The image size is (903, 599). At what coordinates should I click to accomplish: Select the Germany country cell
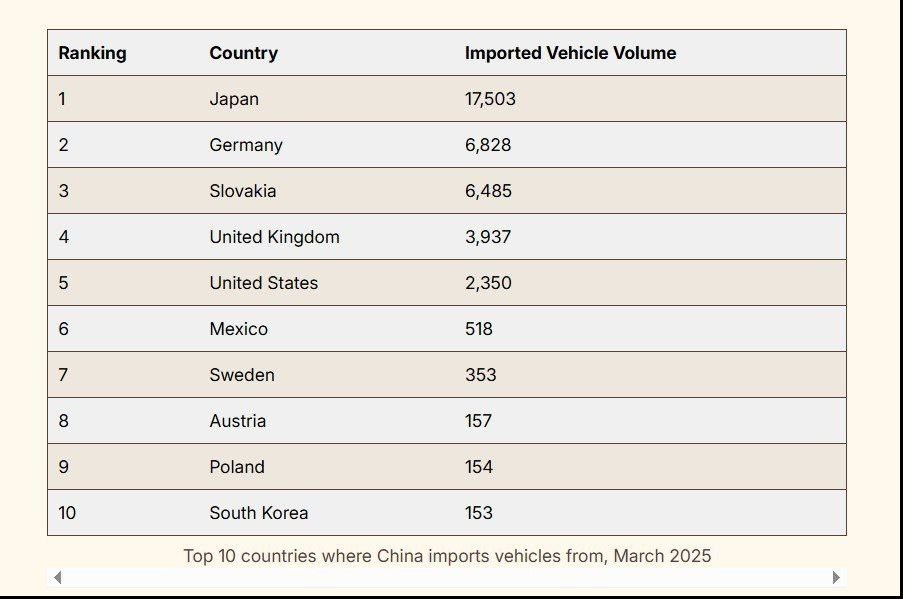click(246, 145)
